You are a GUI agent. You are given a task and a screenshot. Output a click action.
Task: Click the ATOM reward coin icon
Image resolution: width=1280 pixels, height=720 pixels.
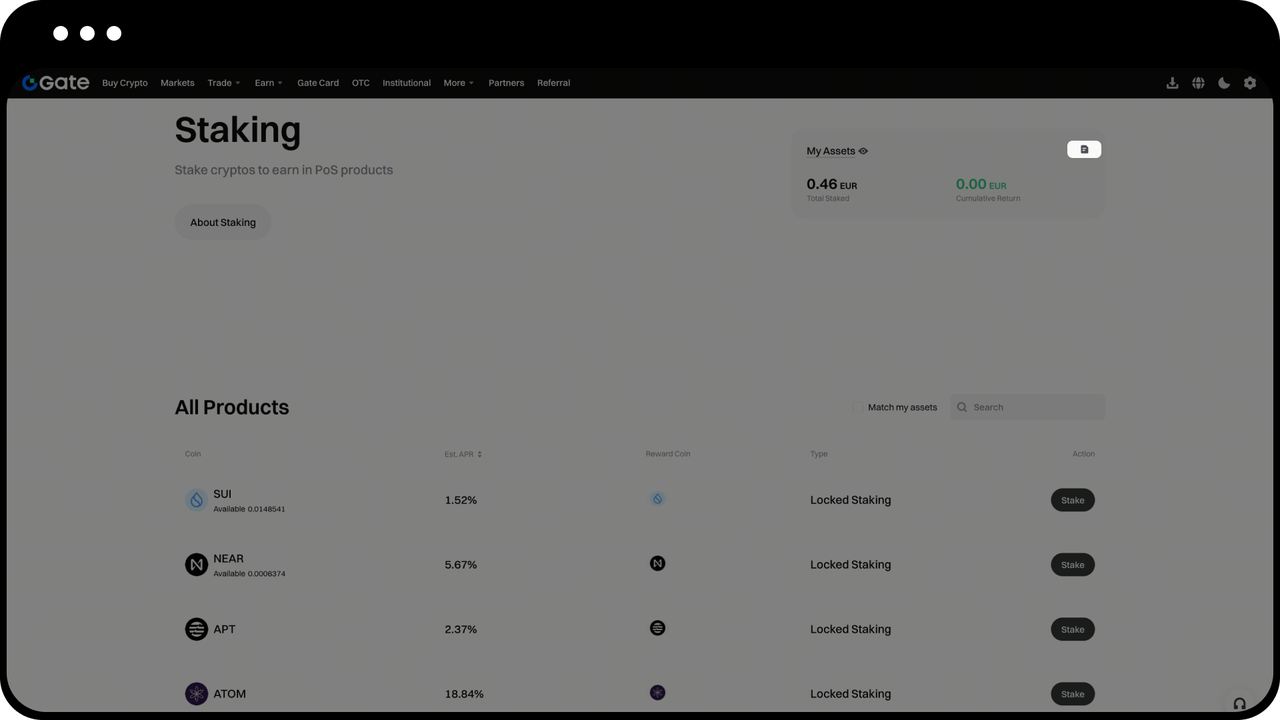pyautogui.click(x=657, y=693)
